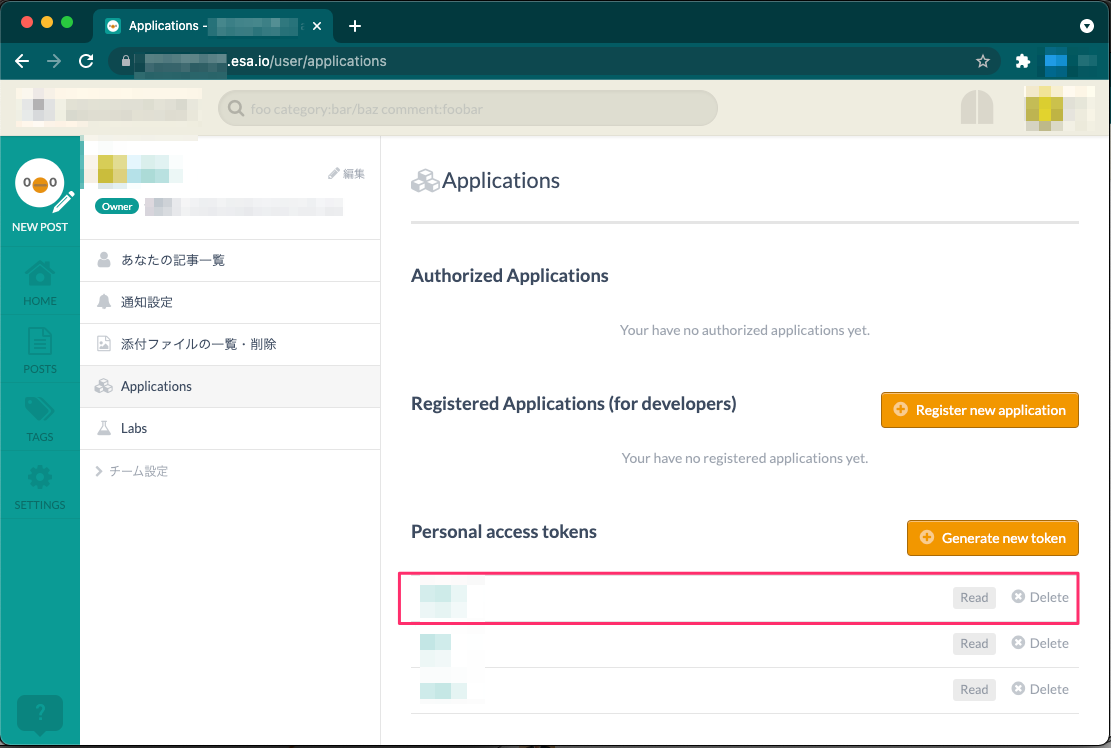Click the Chrome extensions puzzle icon
The width and height of the screenshot is (1111, 748).
[x=1022, y=61]
